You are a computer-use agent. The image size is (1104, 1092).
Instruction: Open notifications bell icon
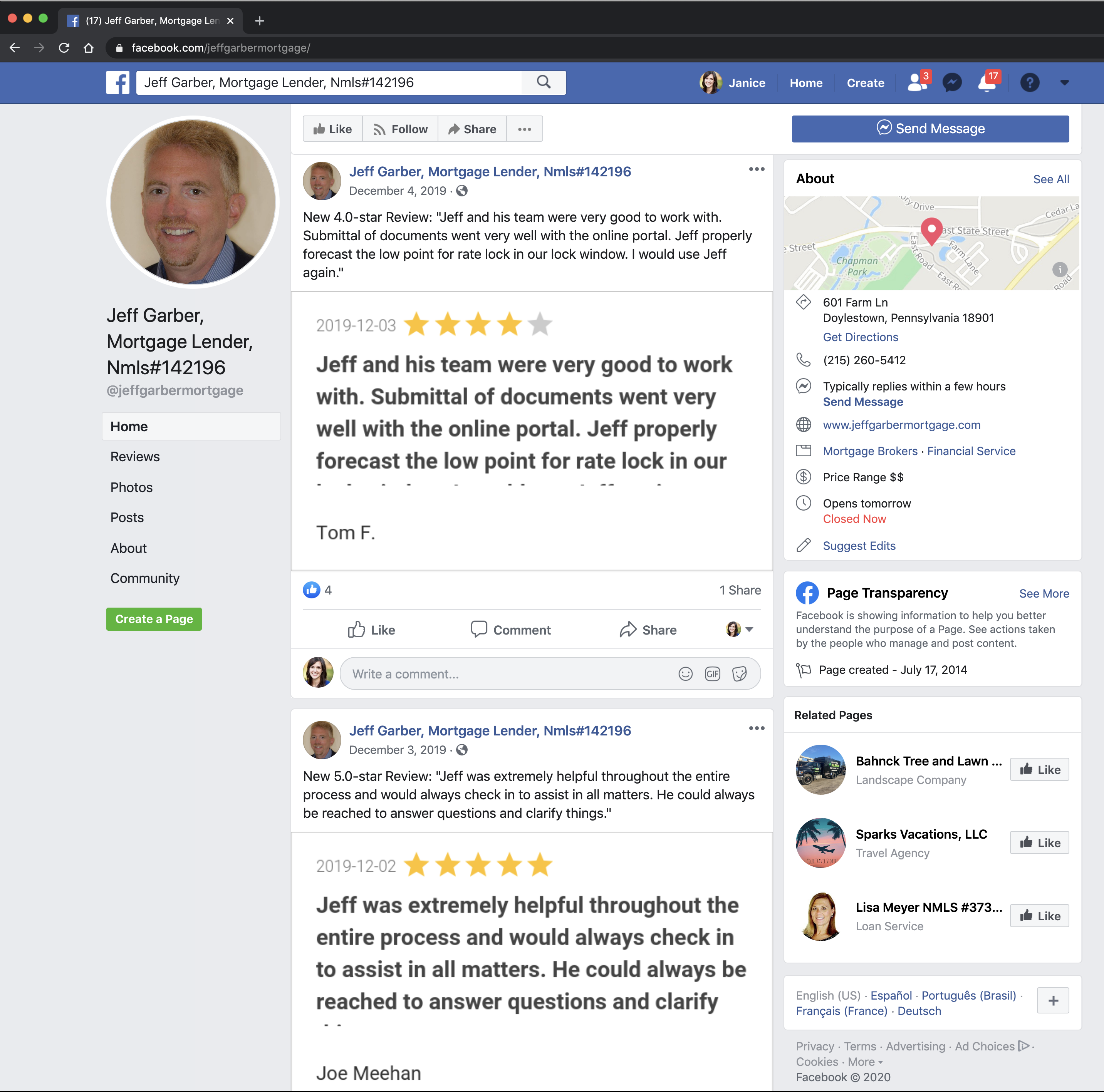tap(987, 83)
